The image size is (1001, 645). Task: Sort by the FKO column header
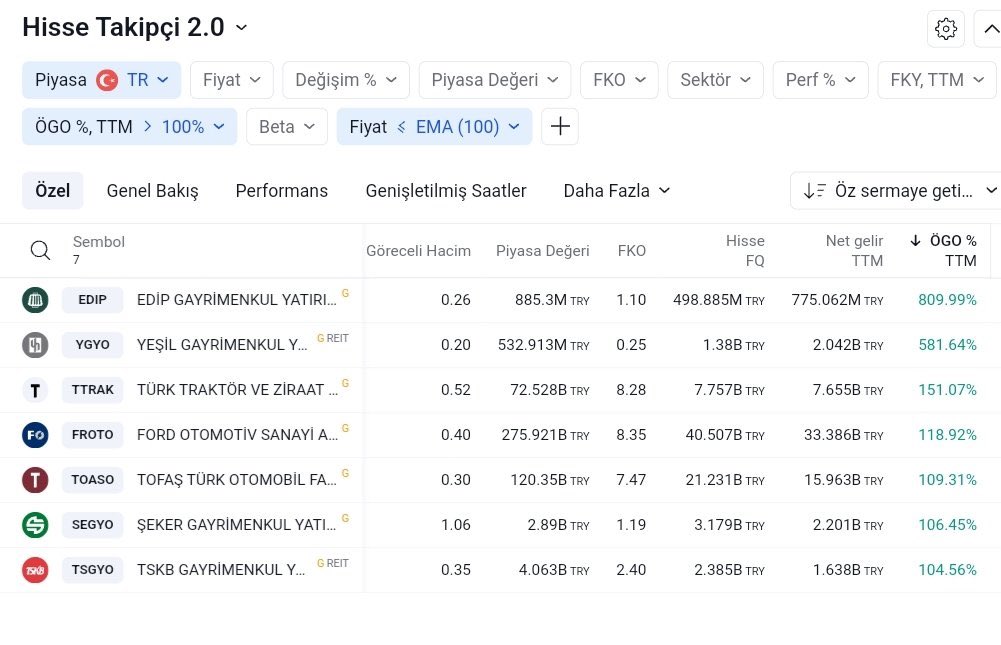(631, 251)
